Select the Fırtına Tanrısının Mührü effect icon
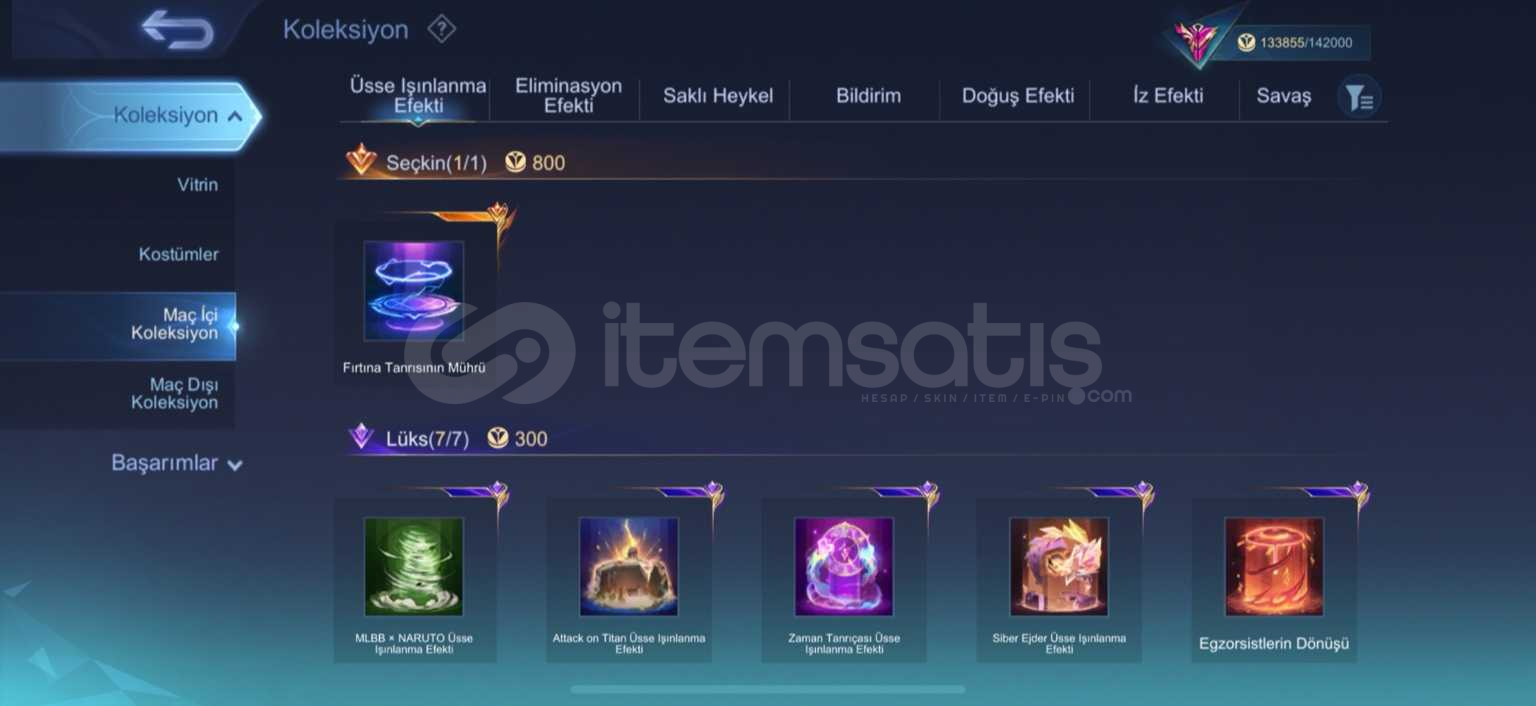The image size is (1536, 706). [x=414, y=291]
